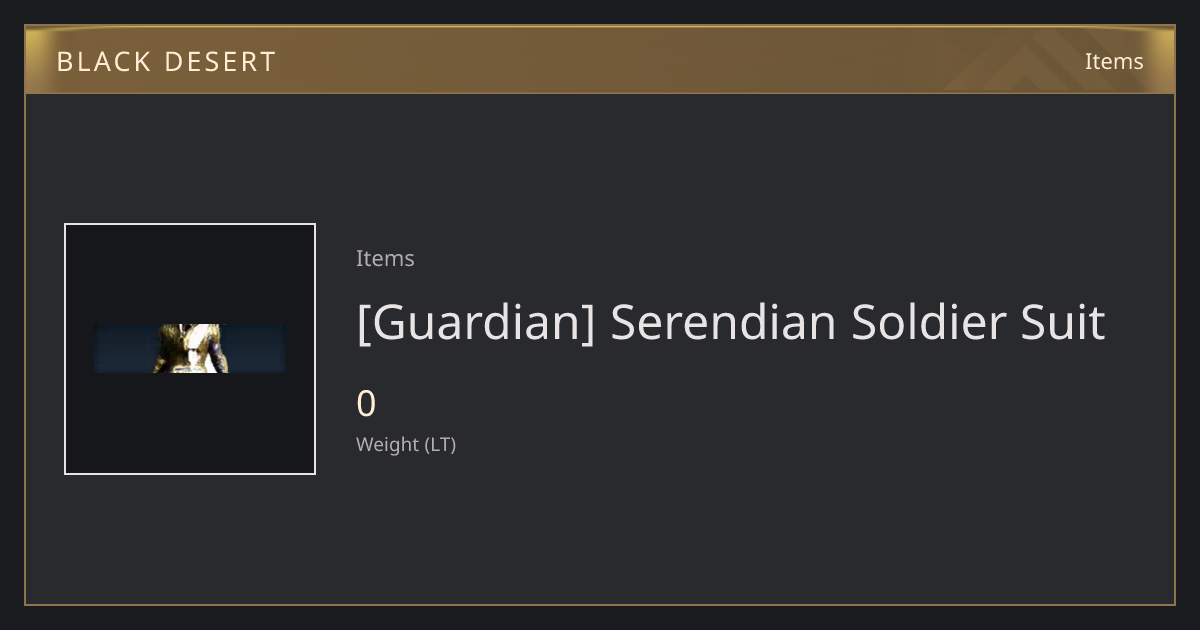The image size is (1200, 630).
Task: Click the word [Guardian] in the title
Action: [x=476, y=323]
